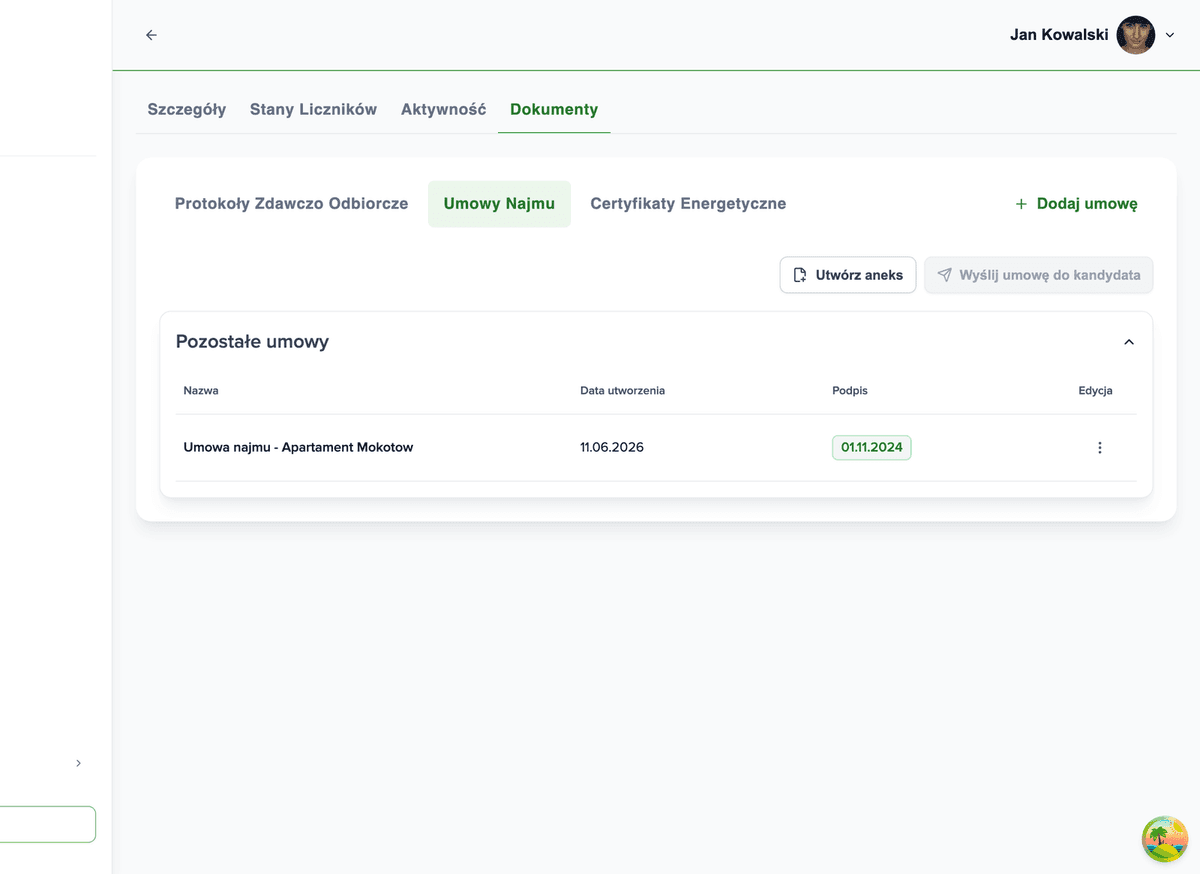This screenshot has width=1200, height=874.
Task: Click the 01.11.2024 signature badge
Action: [872, 447]
